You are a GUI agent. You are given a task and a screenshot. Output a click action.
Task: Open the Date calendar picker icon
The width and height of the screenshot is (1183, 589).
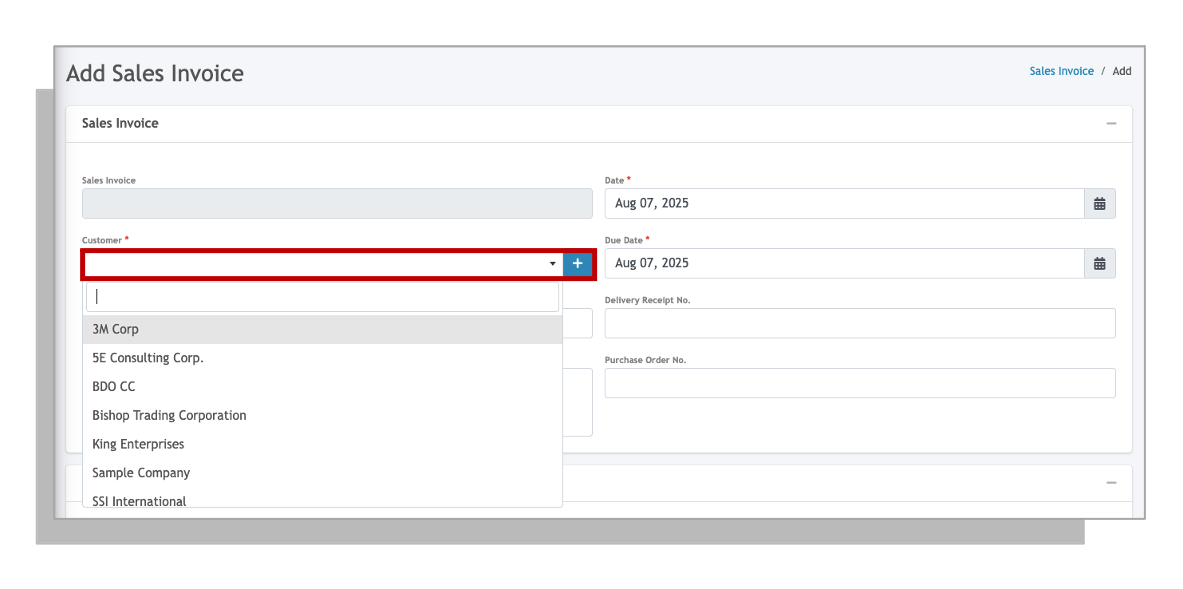(1099, 204)
